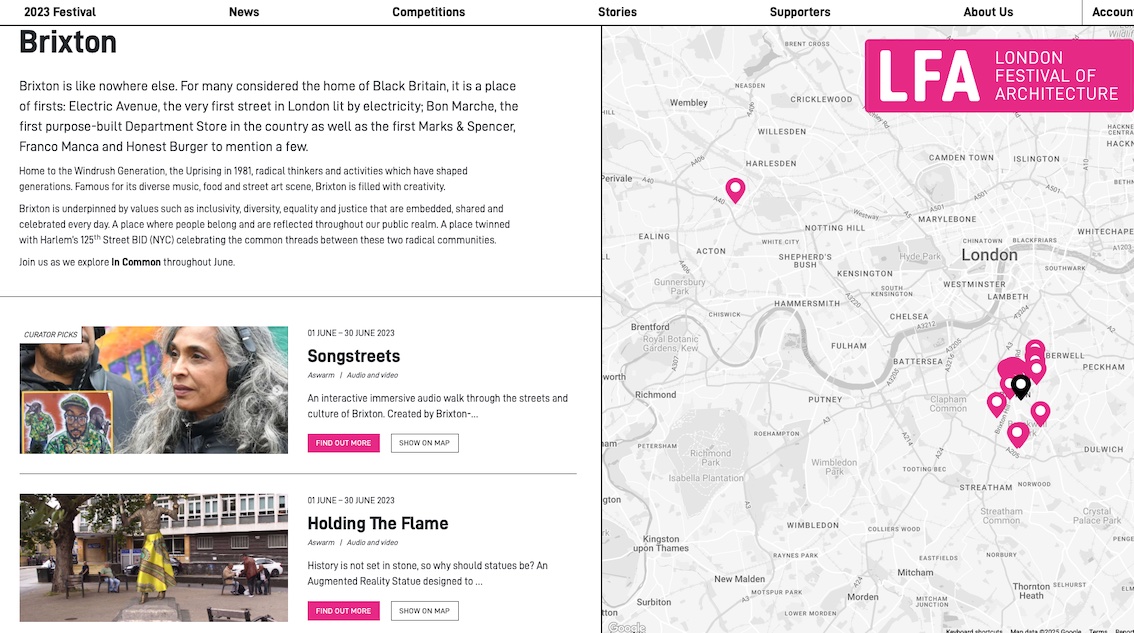Open the Supporters page
This screenshot has width=1134, height=633.
tap(800, 12)
